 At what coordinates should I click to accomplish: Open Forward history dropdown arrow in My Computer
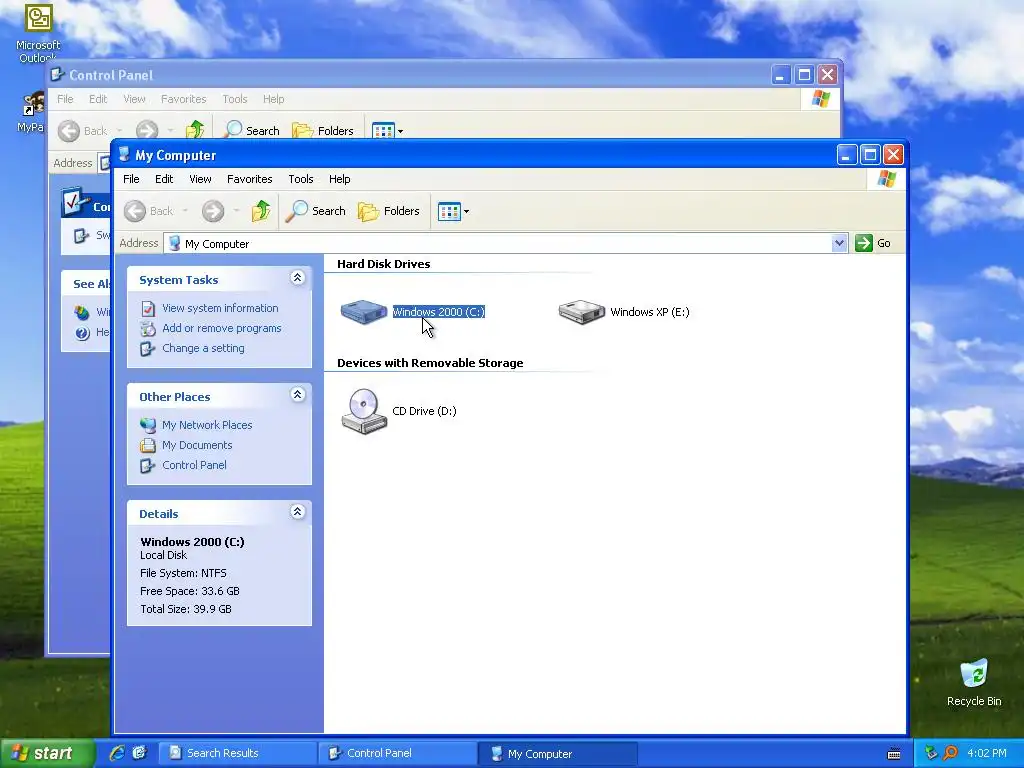tap(236, 211)
